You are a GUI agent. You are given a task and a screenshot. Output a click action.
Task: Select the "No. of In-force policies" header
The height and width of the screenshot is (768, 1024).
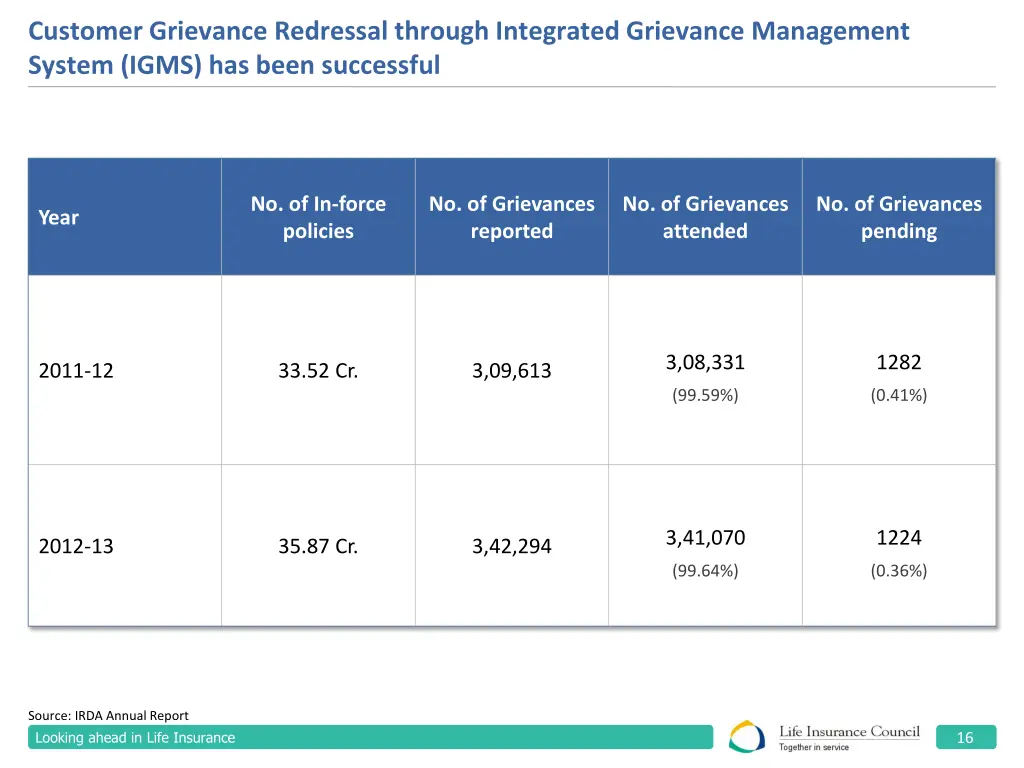click(x=318, y=217)
